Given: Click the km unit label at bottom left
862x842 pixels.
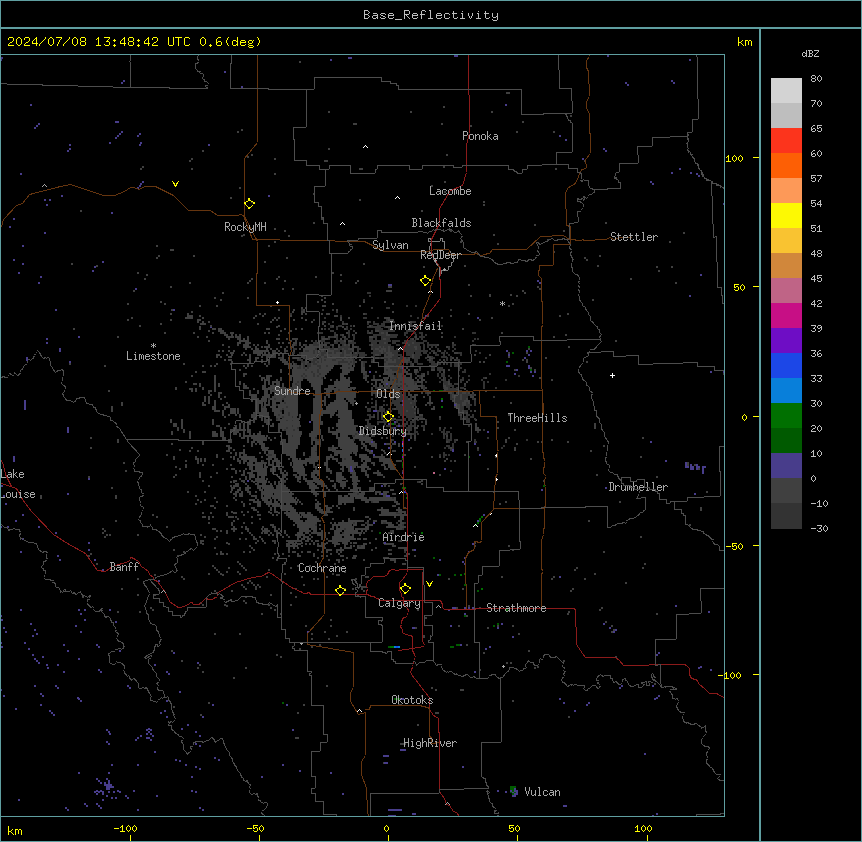Looking at the screenshot, I should pyautogui.click(x=15, y=831).
